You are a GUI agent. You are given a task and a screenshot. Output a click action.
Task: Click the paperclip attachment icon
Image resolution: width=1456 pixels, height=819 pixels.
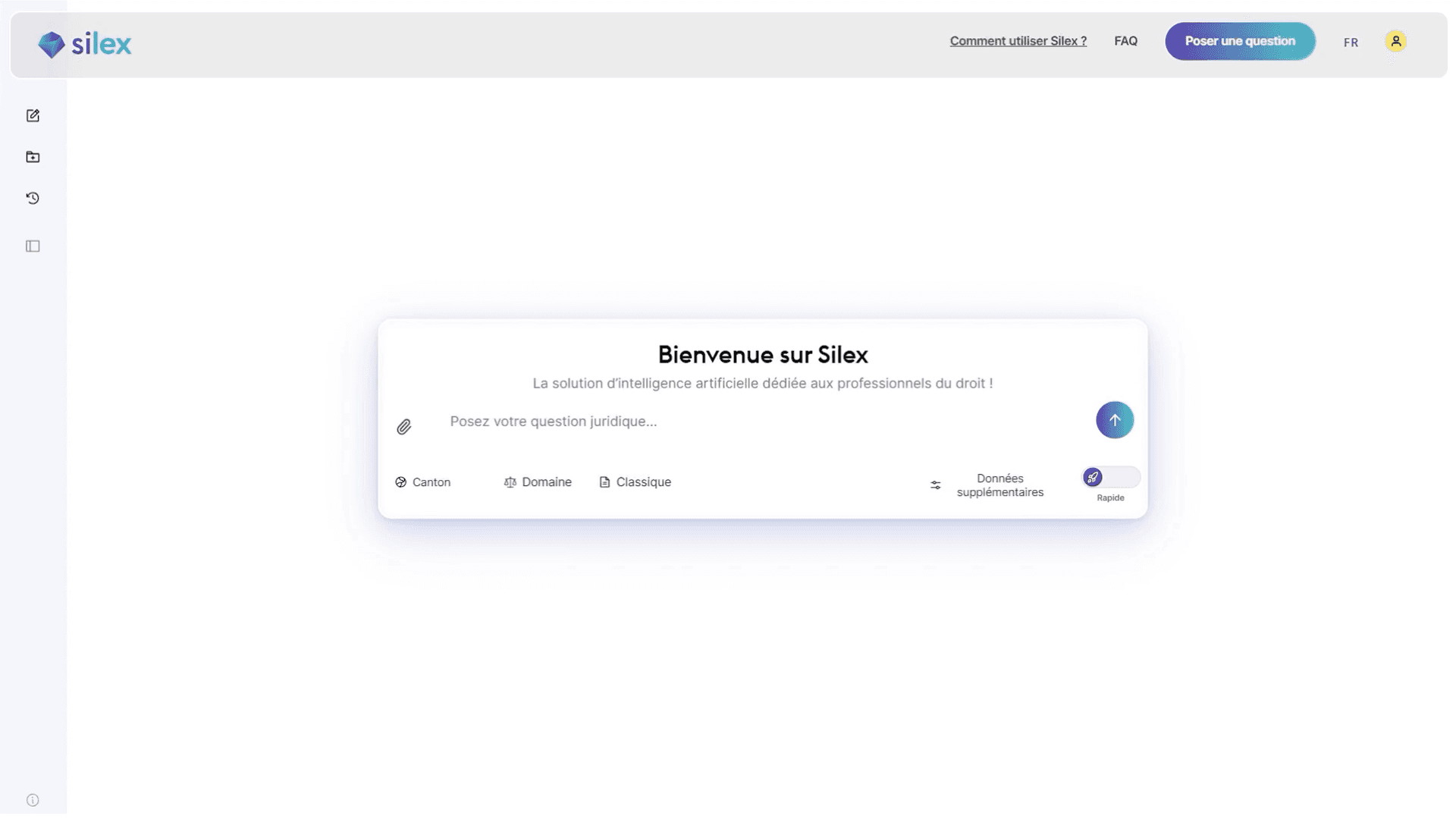tap(404, 427)
